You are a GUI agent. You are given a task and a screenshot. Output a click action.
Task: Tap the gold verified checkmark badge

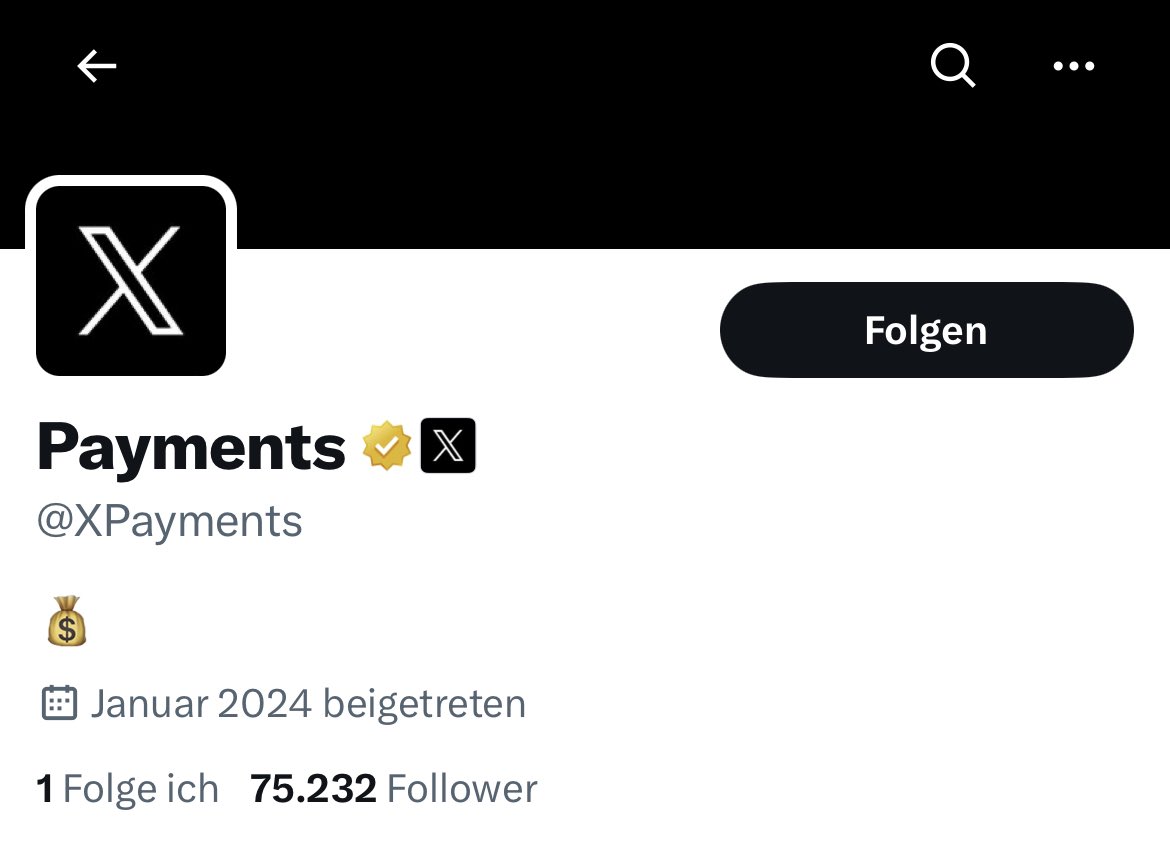click(x=387, y=446)
